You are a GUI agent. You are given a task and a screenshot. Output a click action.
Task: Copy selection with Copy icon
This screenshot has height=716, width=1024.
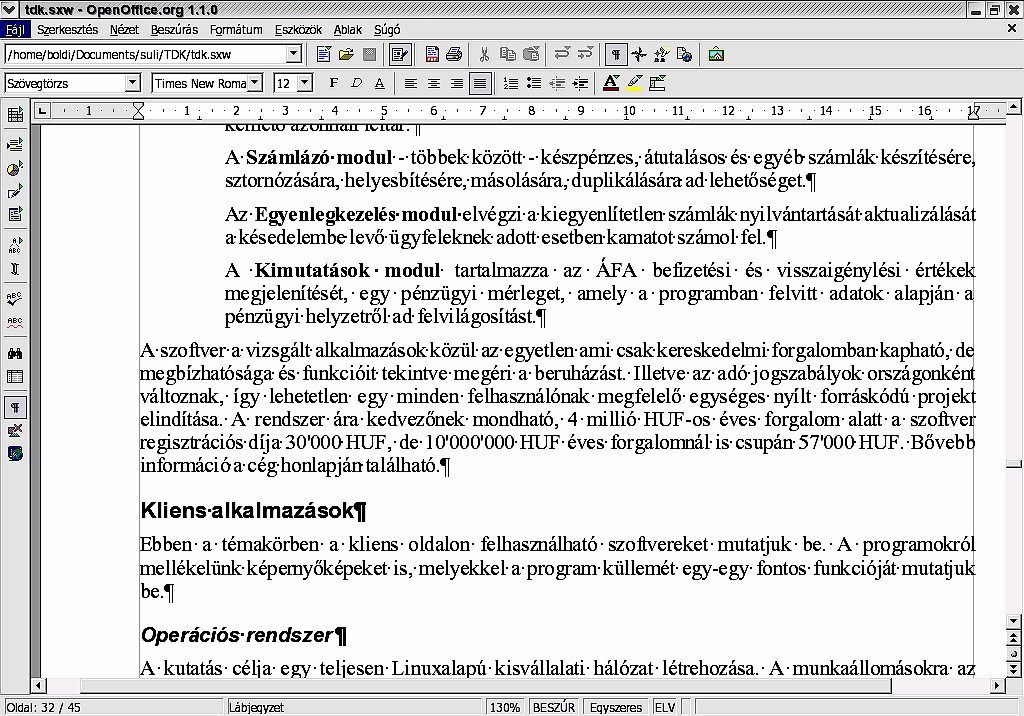[507, 54]
